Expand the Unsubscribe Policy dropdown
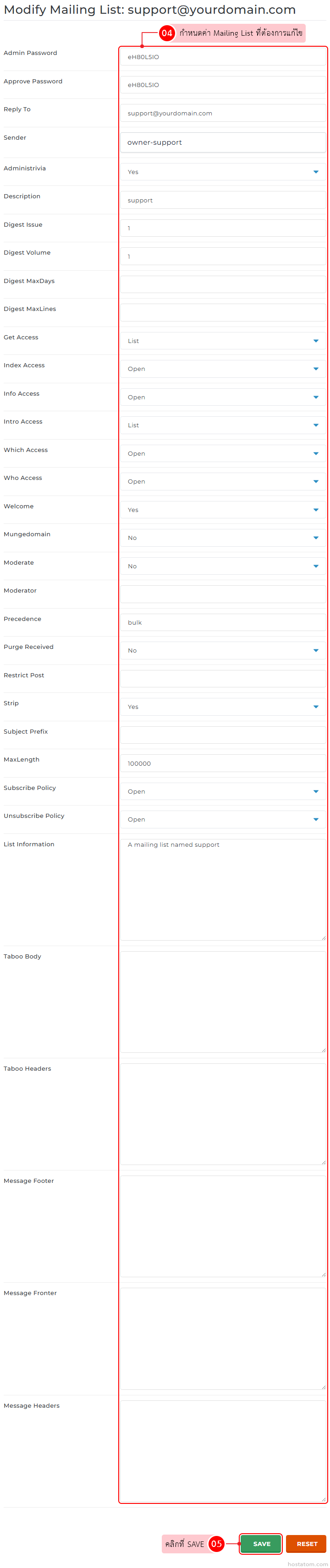This screenshot has width=330, height=1568. [x=222, y=819]
